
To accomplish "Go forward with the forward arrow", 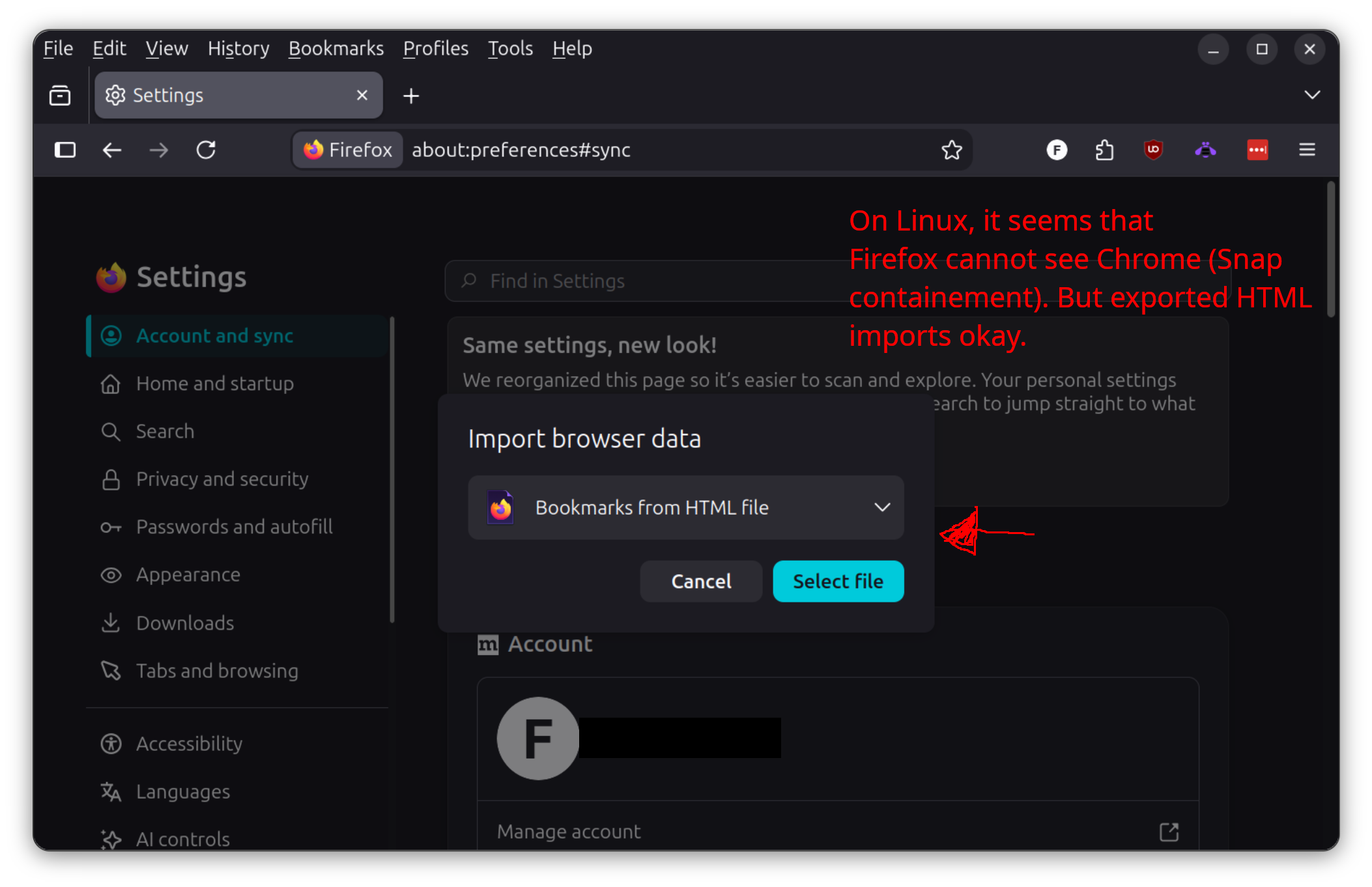I will 158,150.
